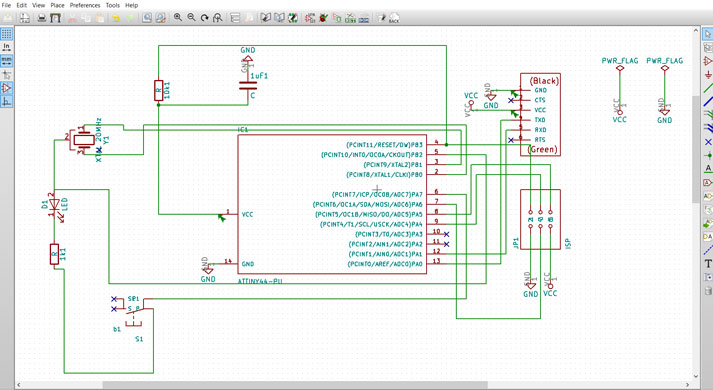713x390 pixels.
Task: Click the zoom out magnifier
Action: click(191, 17)
